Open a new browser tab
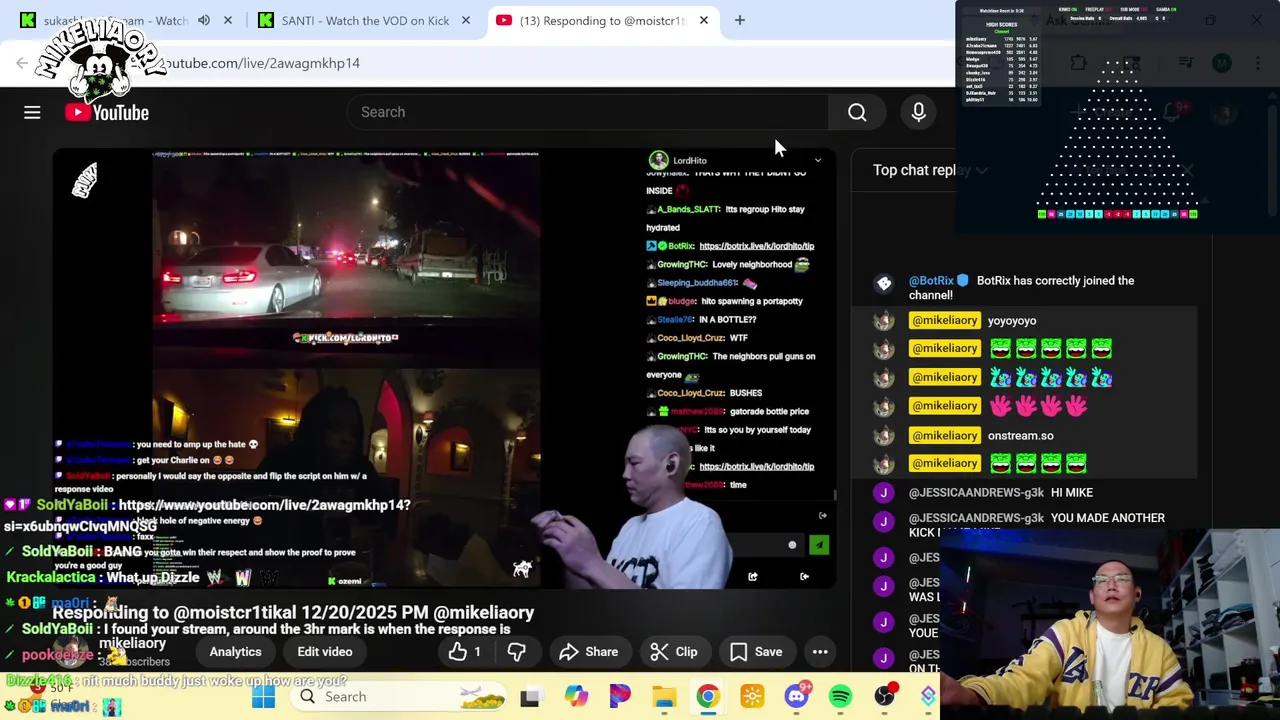 pyautogui.click(x=740, y=20)
